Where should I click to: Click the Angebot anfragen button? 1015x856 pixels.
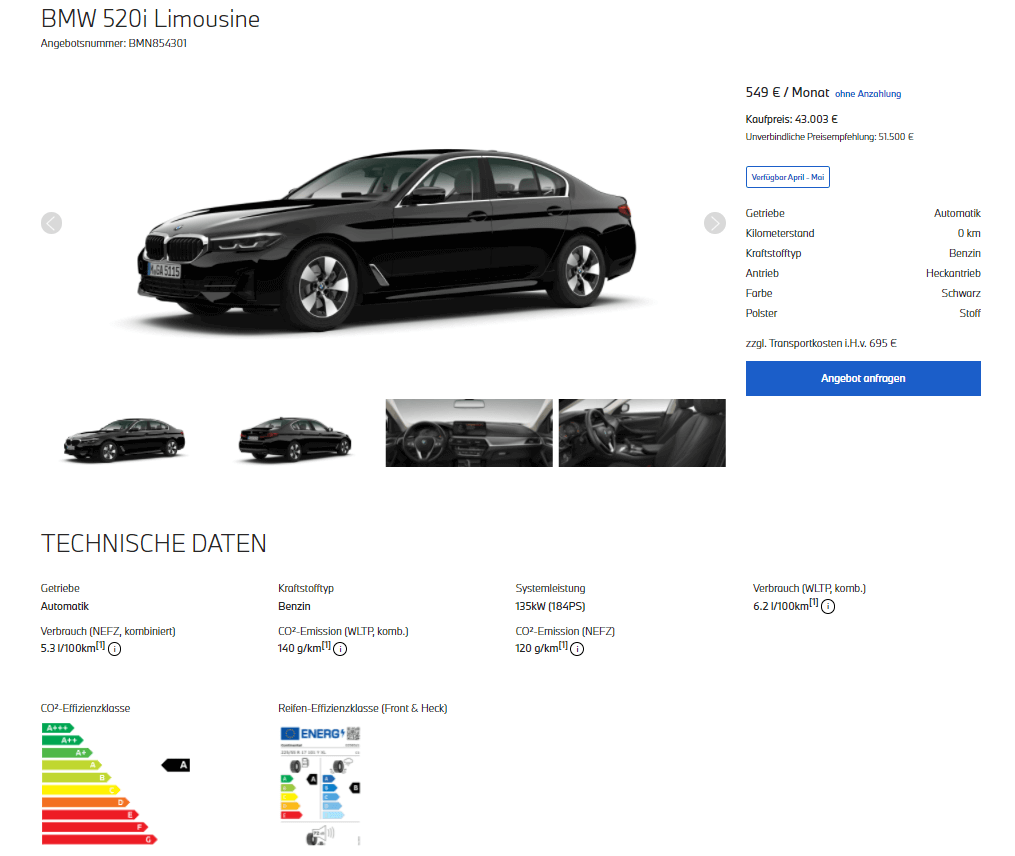click(863, 378)
